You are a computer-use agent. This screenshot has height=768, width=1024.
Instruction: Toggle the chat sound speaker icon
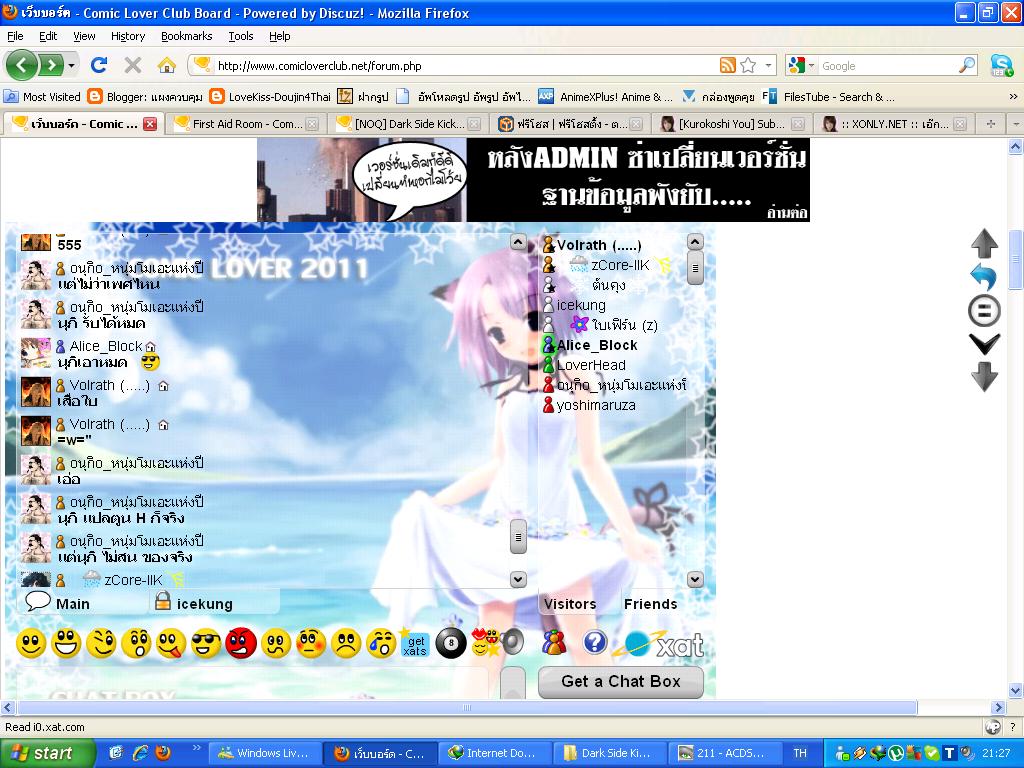click(x=514, y=642)
